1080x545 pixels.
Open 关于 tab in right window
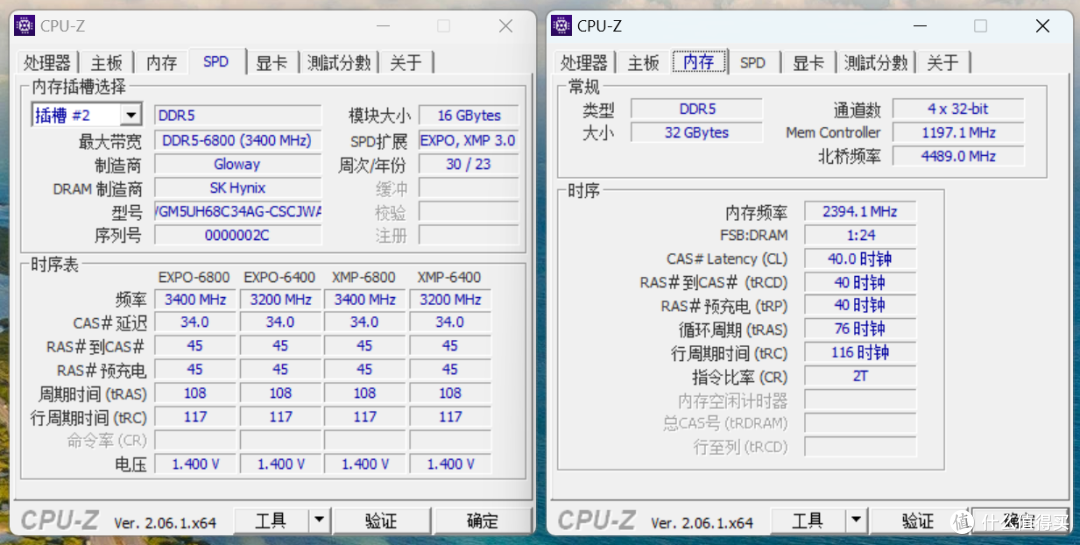[942, 63]
